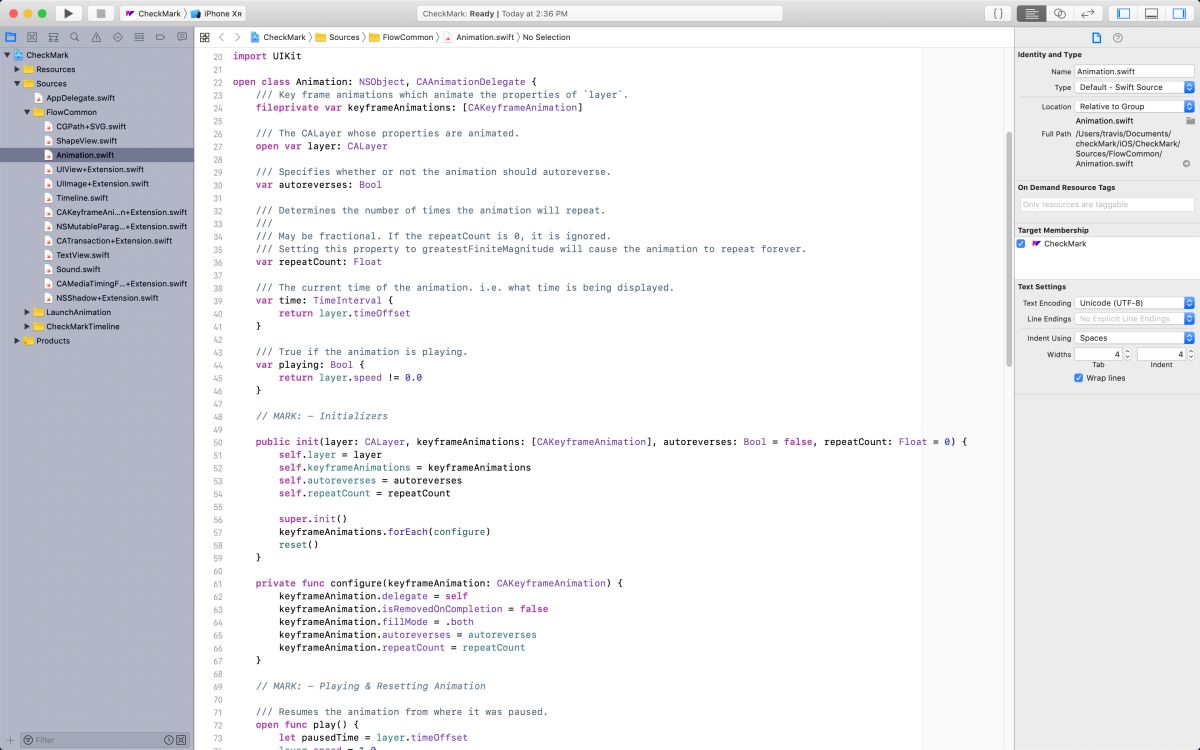Open the Code Snippets library button
Image resolution: width=1200 pixels, height=750 pixels.
(997, 13)
